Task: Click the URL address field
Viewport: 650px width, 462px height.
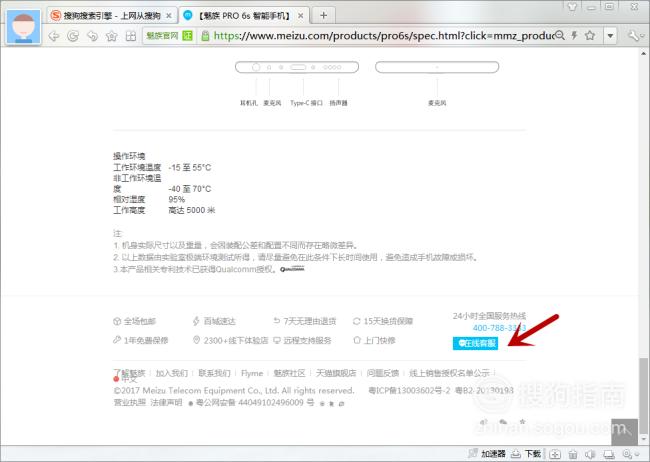Action: pos(383,36)
